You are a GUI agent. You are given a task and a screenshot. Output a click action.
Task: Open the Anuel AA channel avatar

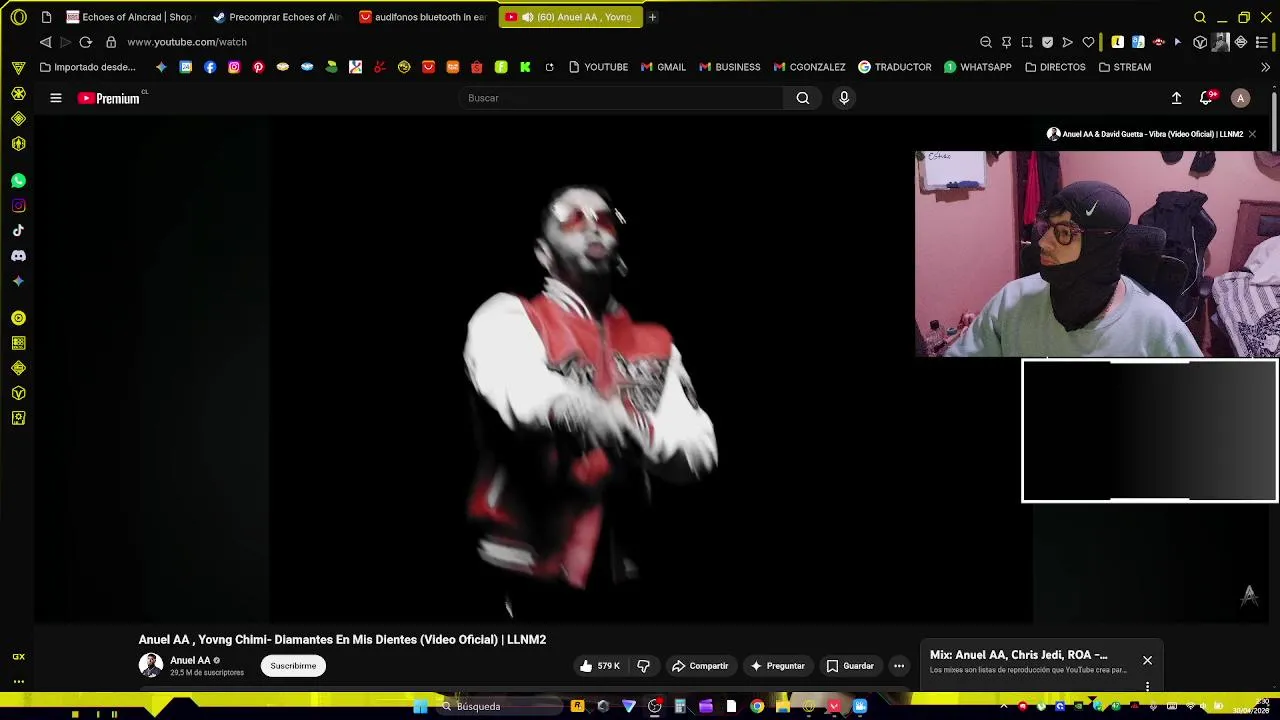pos(150,666)
